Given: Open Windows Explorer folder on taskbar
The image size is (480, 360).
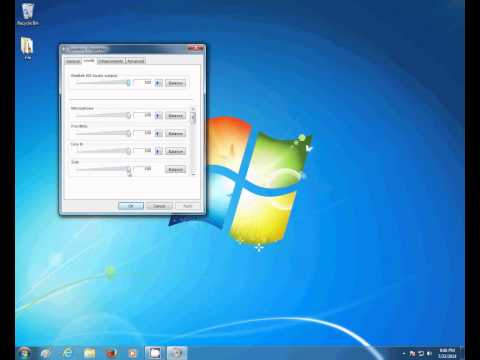Looking at the screenshot, I should pos(89,353).
